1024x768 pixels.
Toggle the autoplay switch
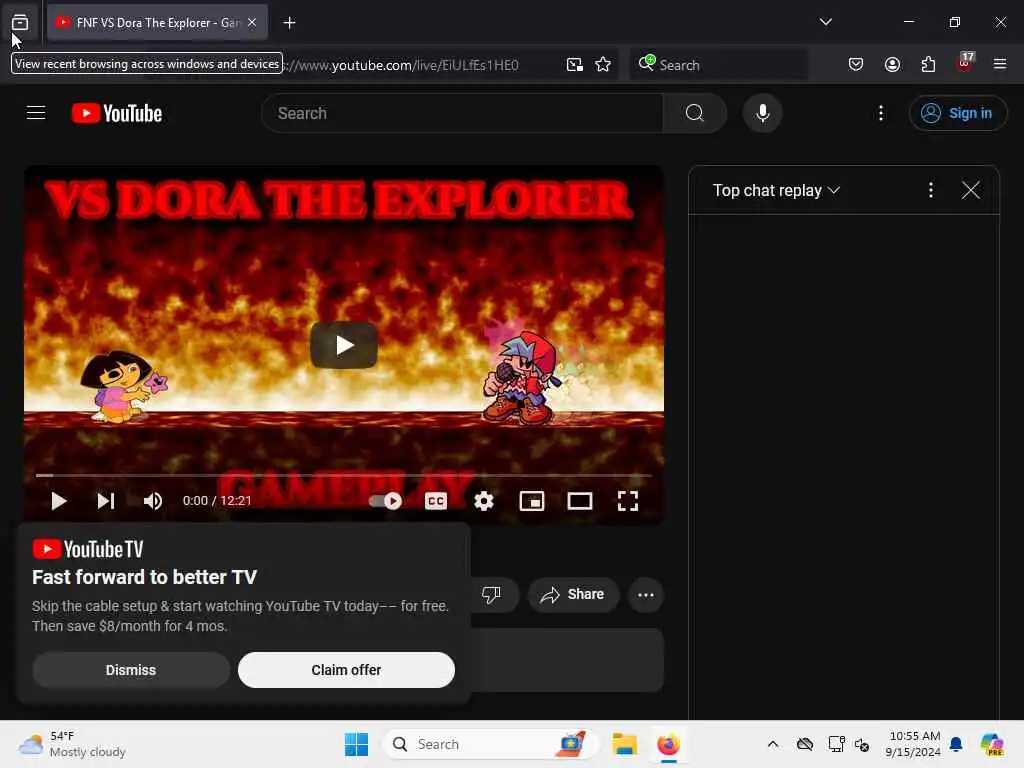[x=385, y=501]
